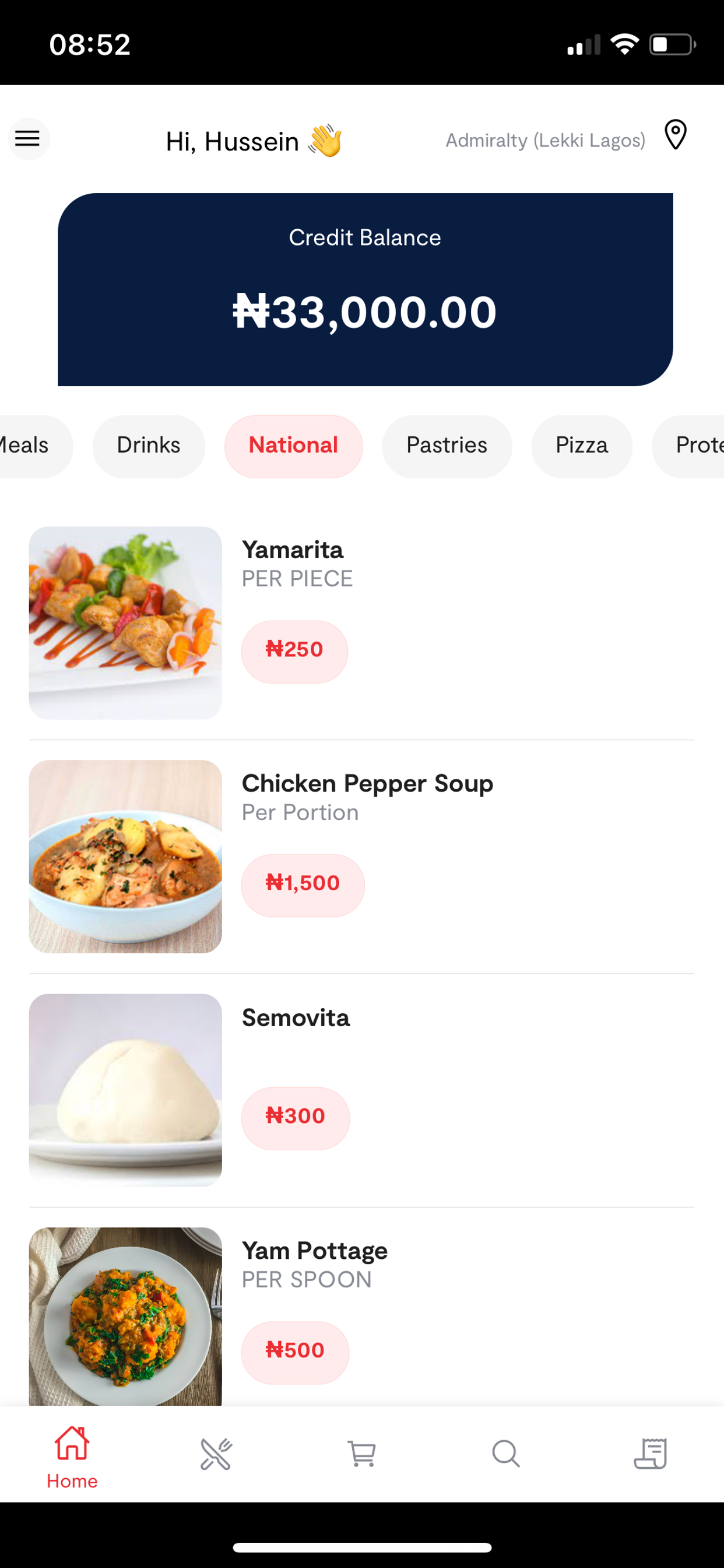Open the orders receipt tab
The image size is (724, 1568).
[x=651, y=1454]
